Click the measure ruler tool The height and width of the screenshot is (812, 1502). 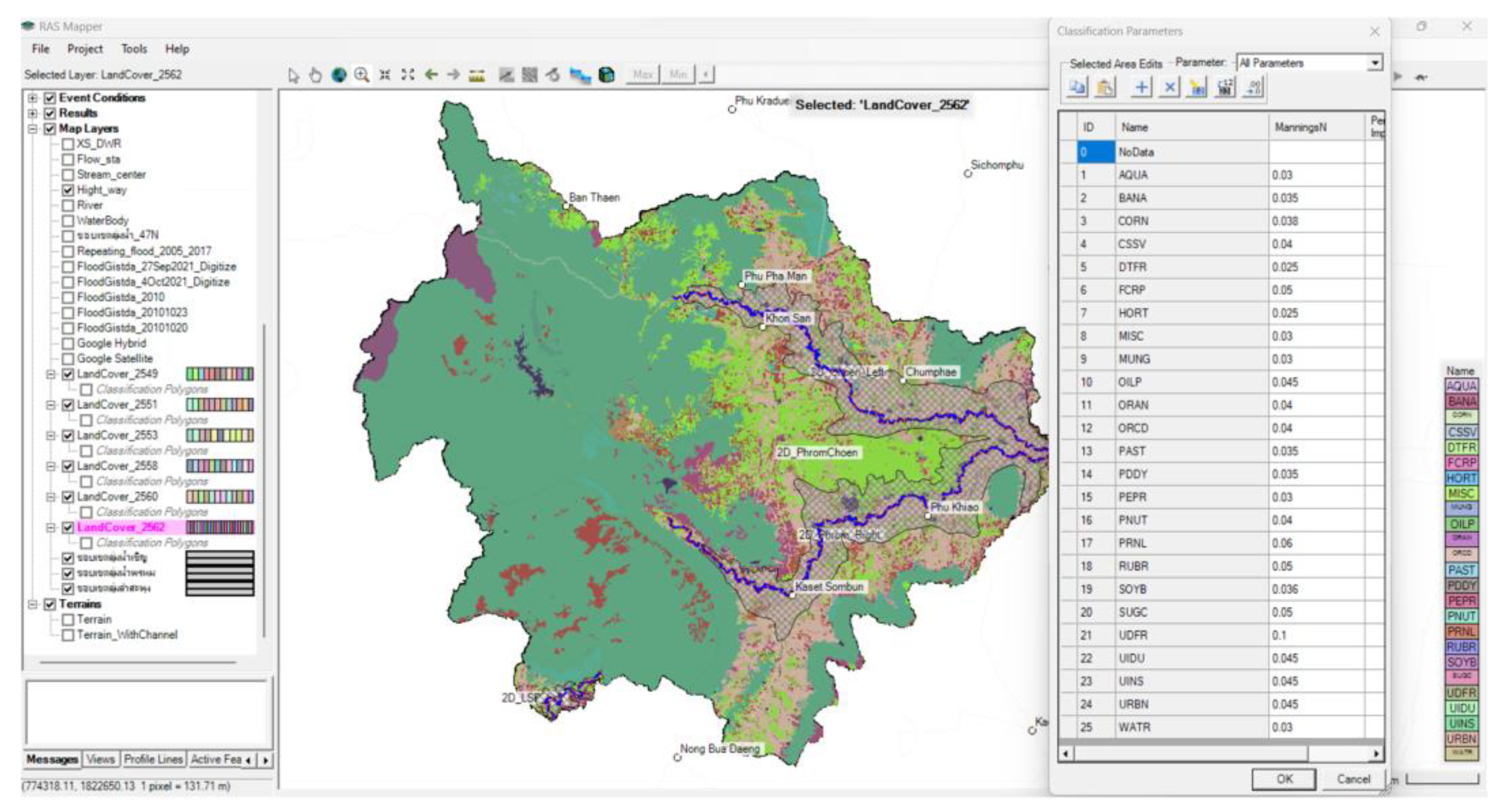point(477,76)
